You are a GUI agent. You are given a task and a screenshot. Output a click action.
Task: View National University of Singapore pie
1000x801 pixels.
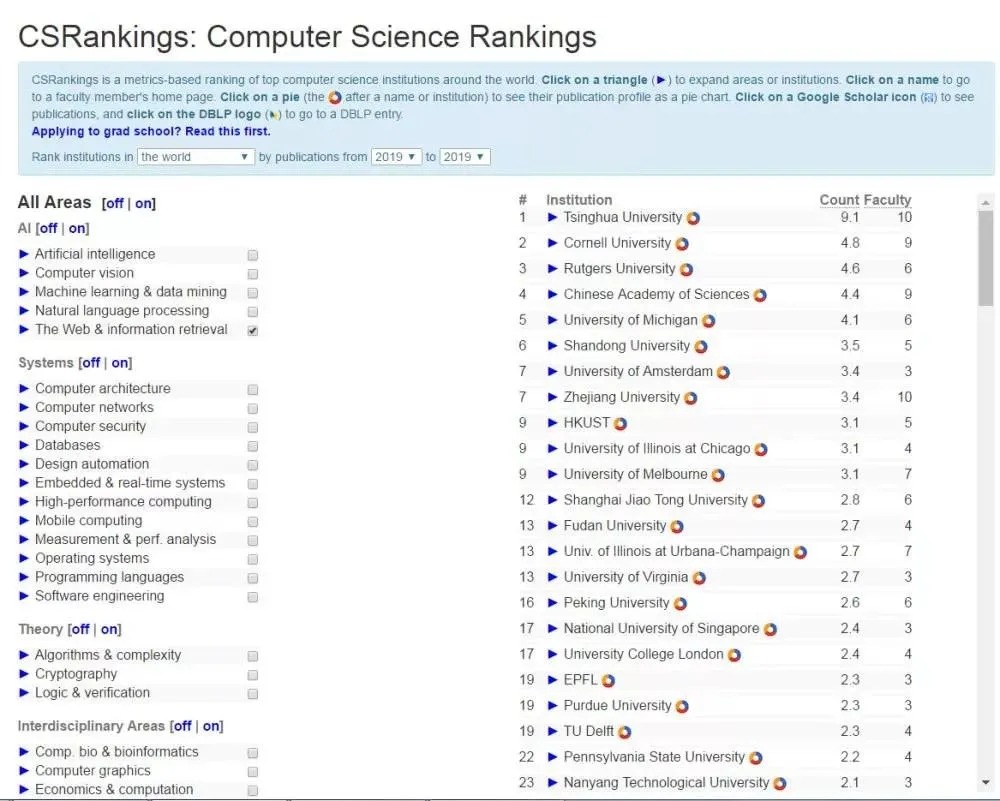coord(770,629)
